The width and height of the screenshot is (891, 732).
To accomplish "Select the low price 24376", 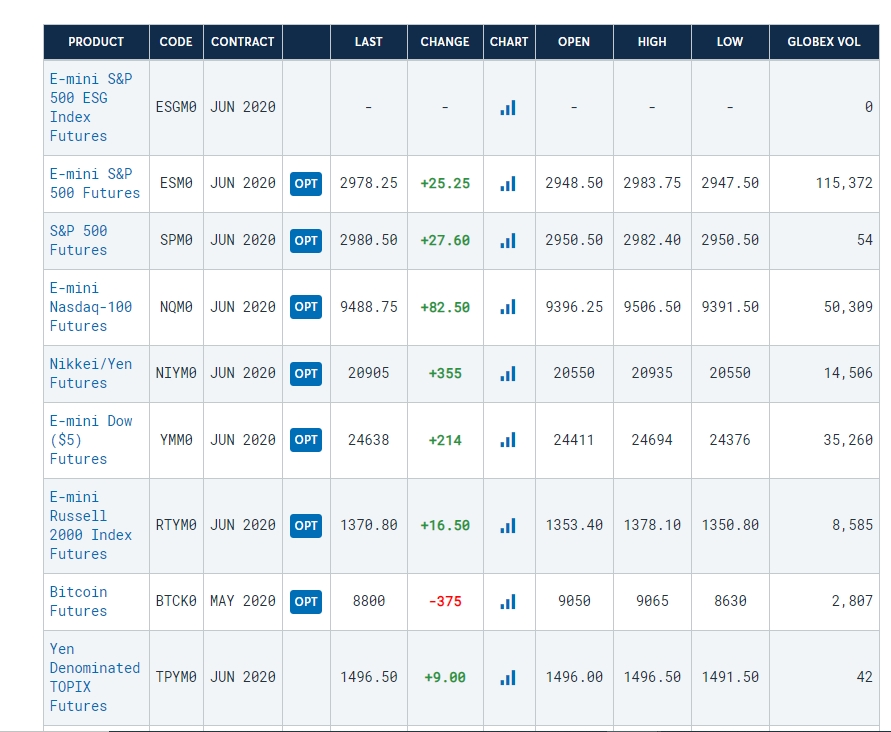I will coord(730,440).
